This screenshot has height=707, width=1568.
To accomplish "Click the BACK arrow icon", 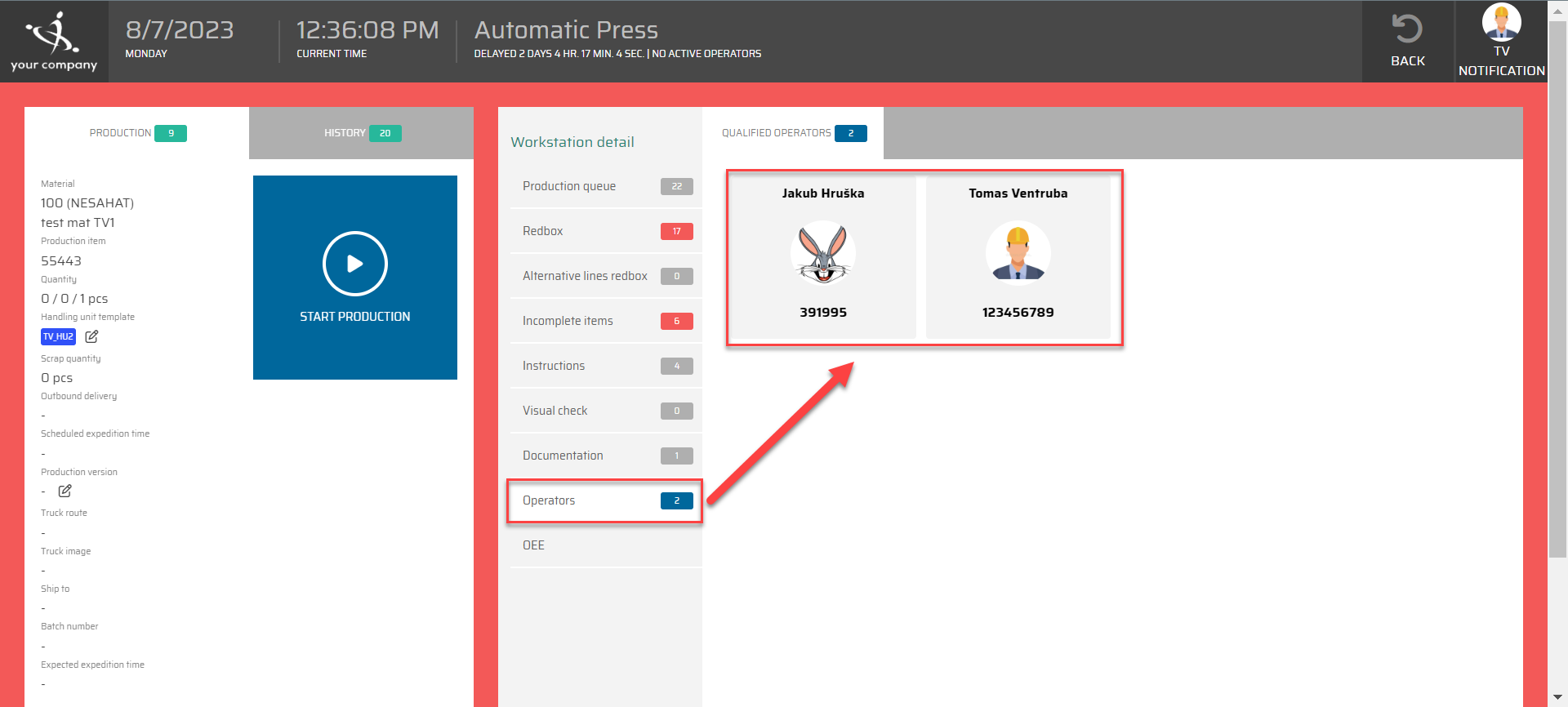I will tap(1407, 29).
